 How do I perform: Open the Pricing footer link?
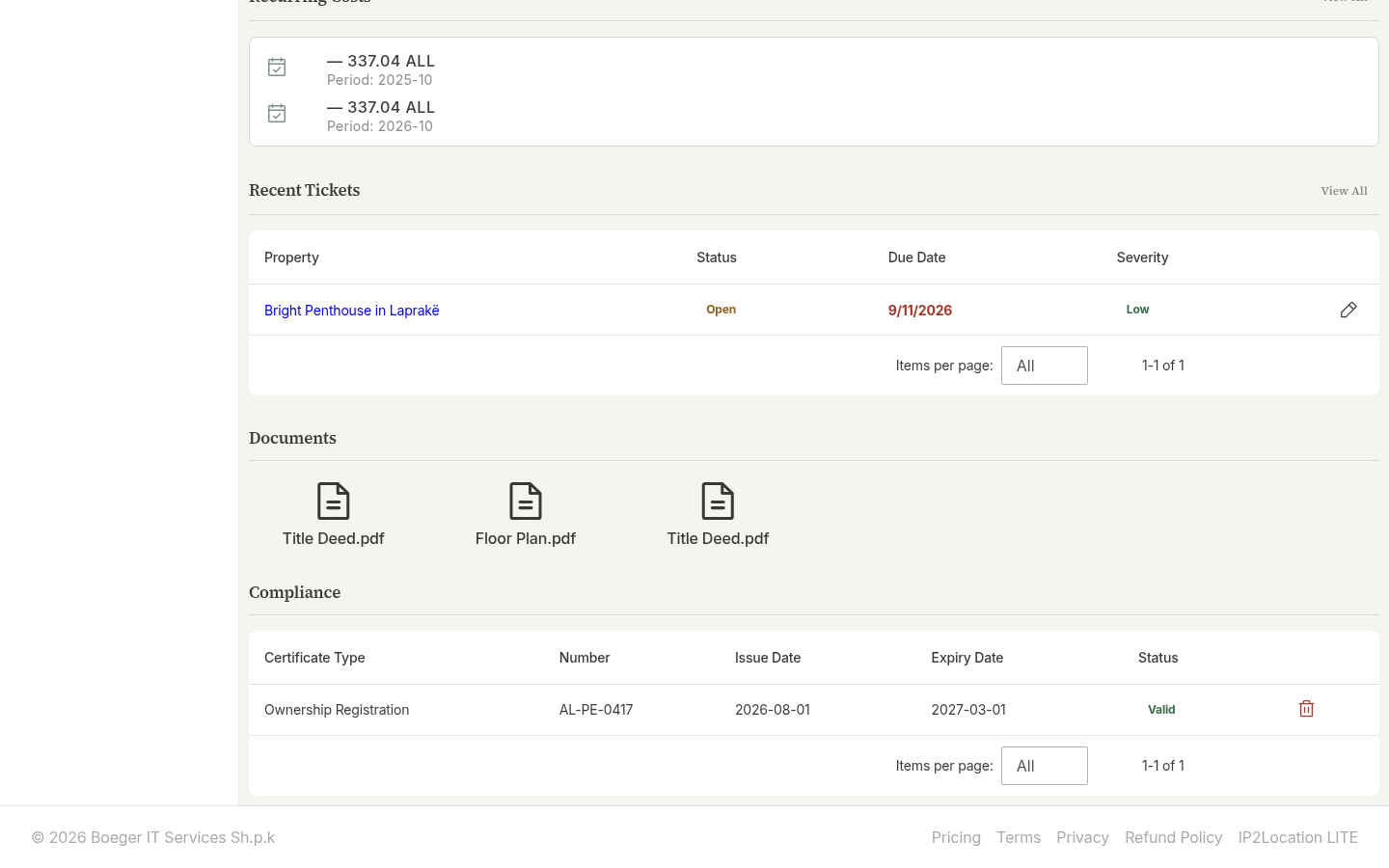[956, 837]
